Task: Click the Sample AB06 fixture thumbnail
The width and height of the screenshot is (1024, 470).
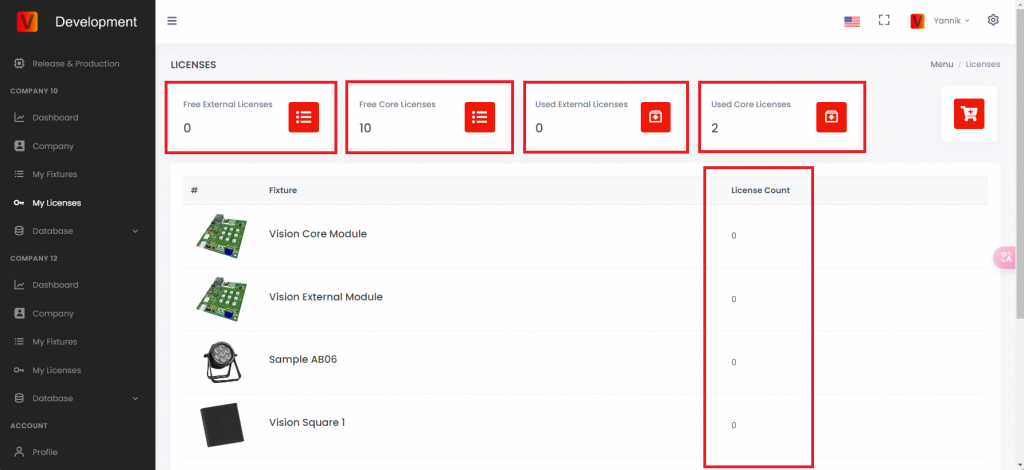Action: click(221, 360)
